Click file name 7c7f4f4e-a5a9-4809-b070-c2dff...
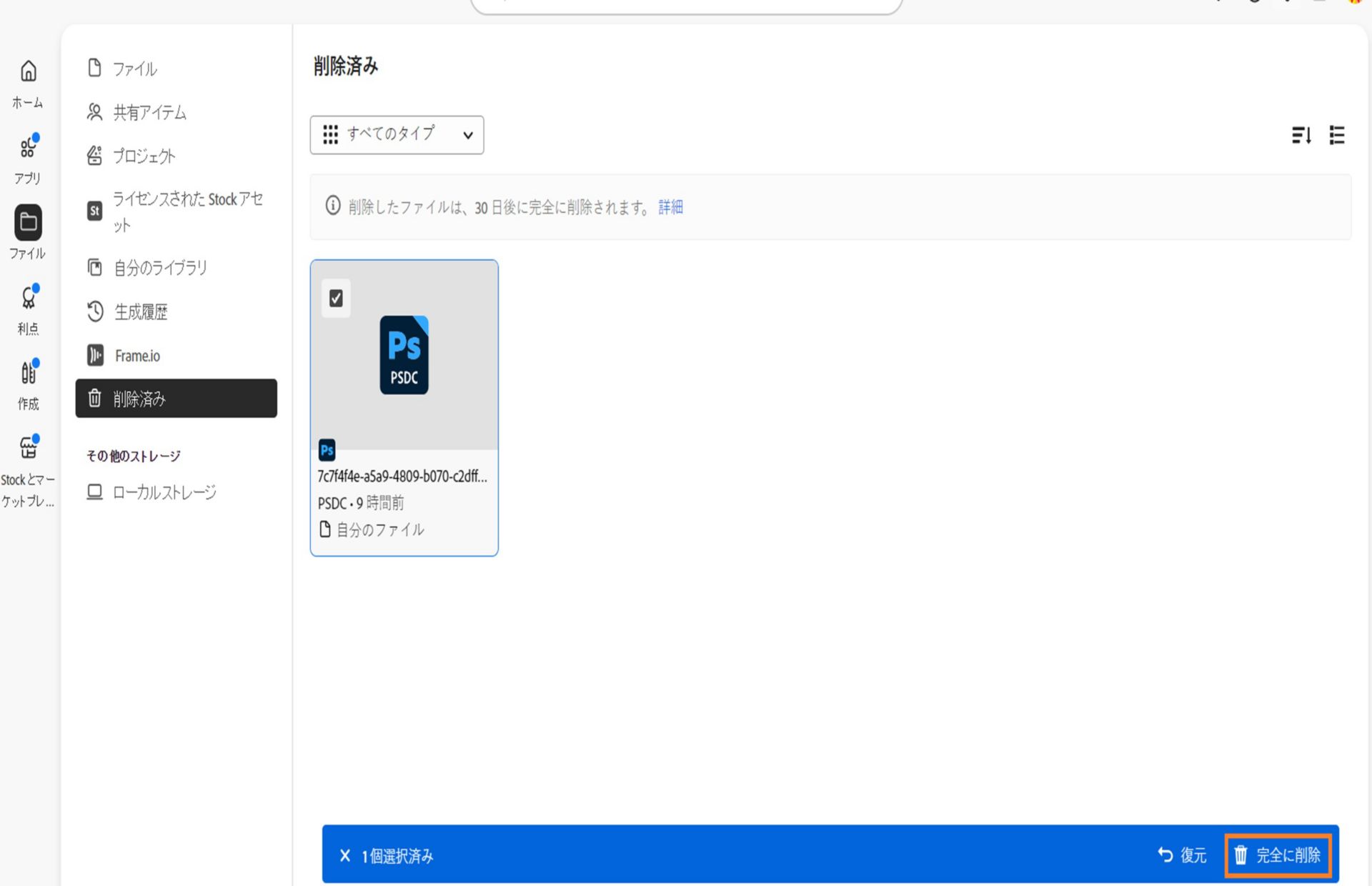The height and width of the screenshot is (886, 1372). click(x=402, y=477)
